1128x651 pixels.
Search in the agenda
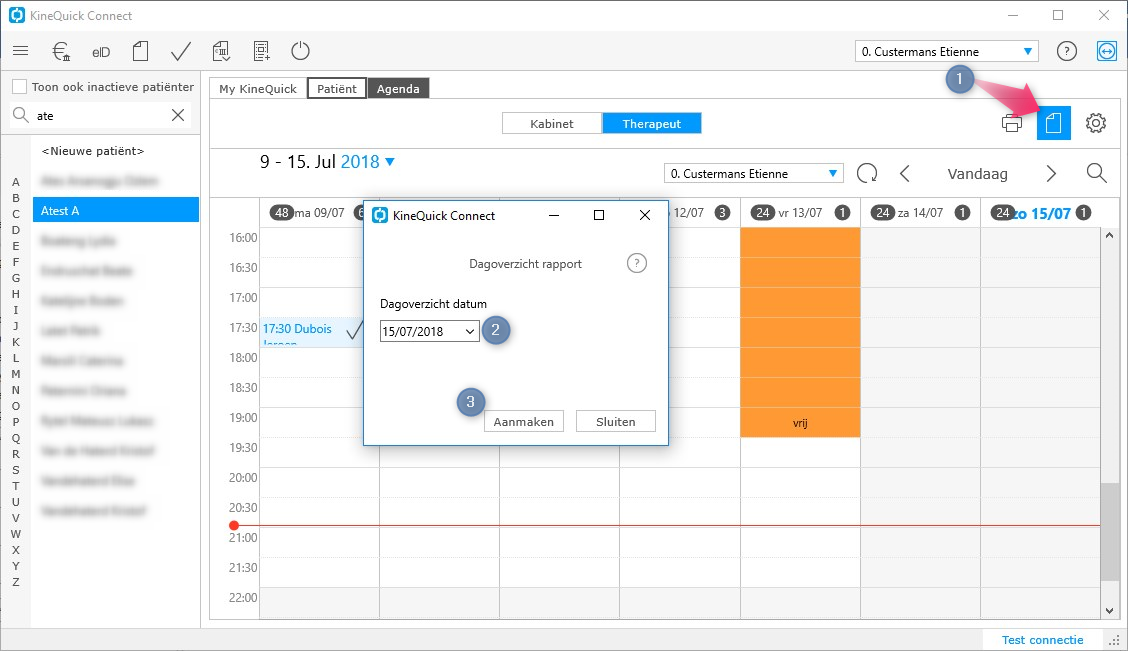[x=1096, y=173]
